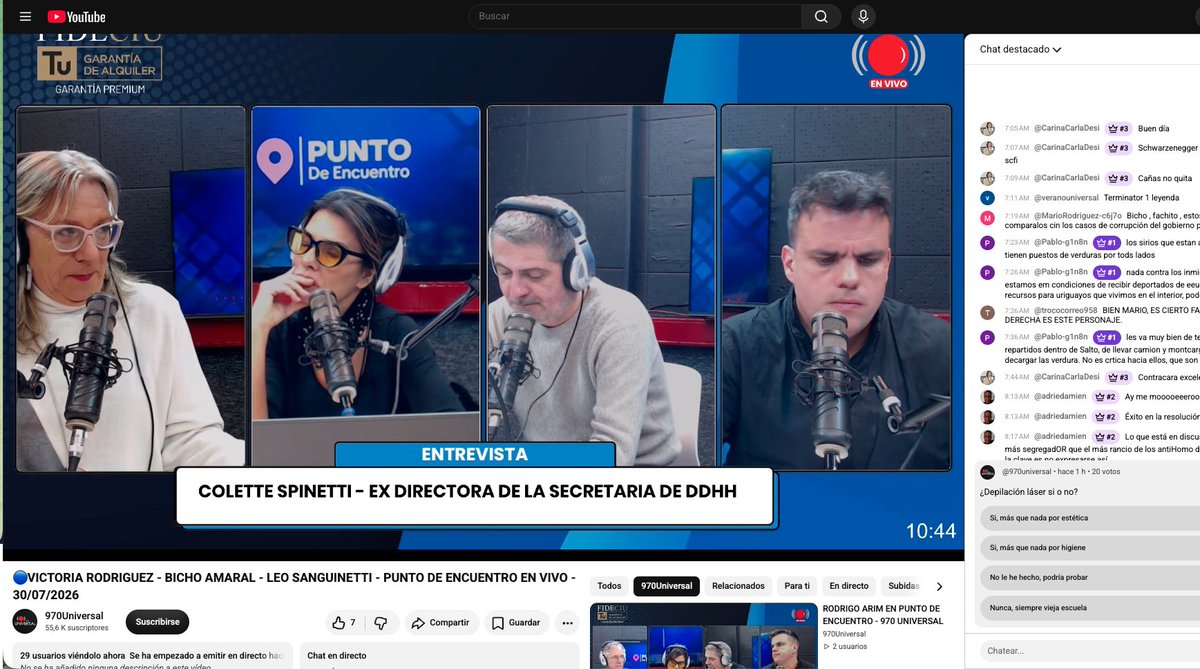
Task: Click '55,6 K suscriptores' text
Action: (77, 628)
